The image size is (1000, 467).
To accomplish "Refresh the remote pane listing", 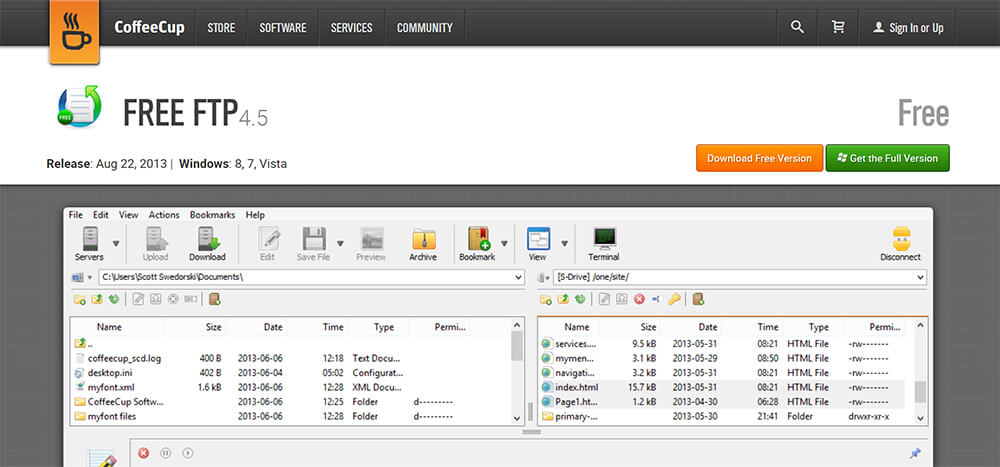I will (580, 299).
